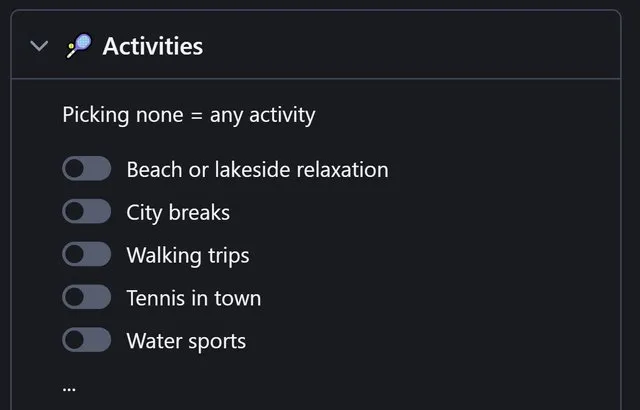Switch on the Water sports toggle
This screenshot has height=410, width=640.
pyautogui.click(x=87, y=340)
